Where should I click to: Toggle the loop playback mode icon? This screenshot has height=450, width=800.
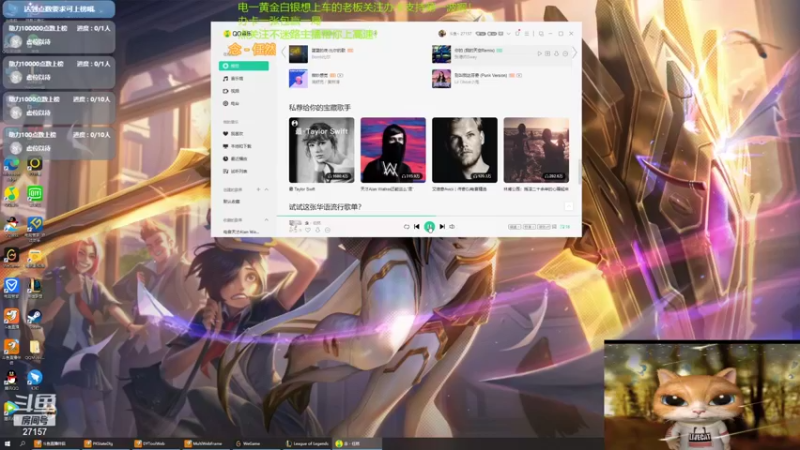[406, 227]
